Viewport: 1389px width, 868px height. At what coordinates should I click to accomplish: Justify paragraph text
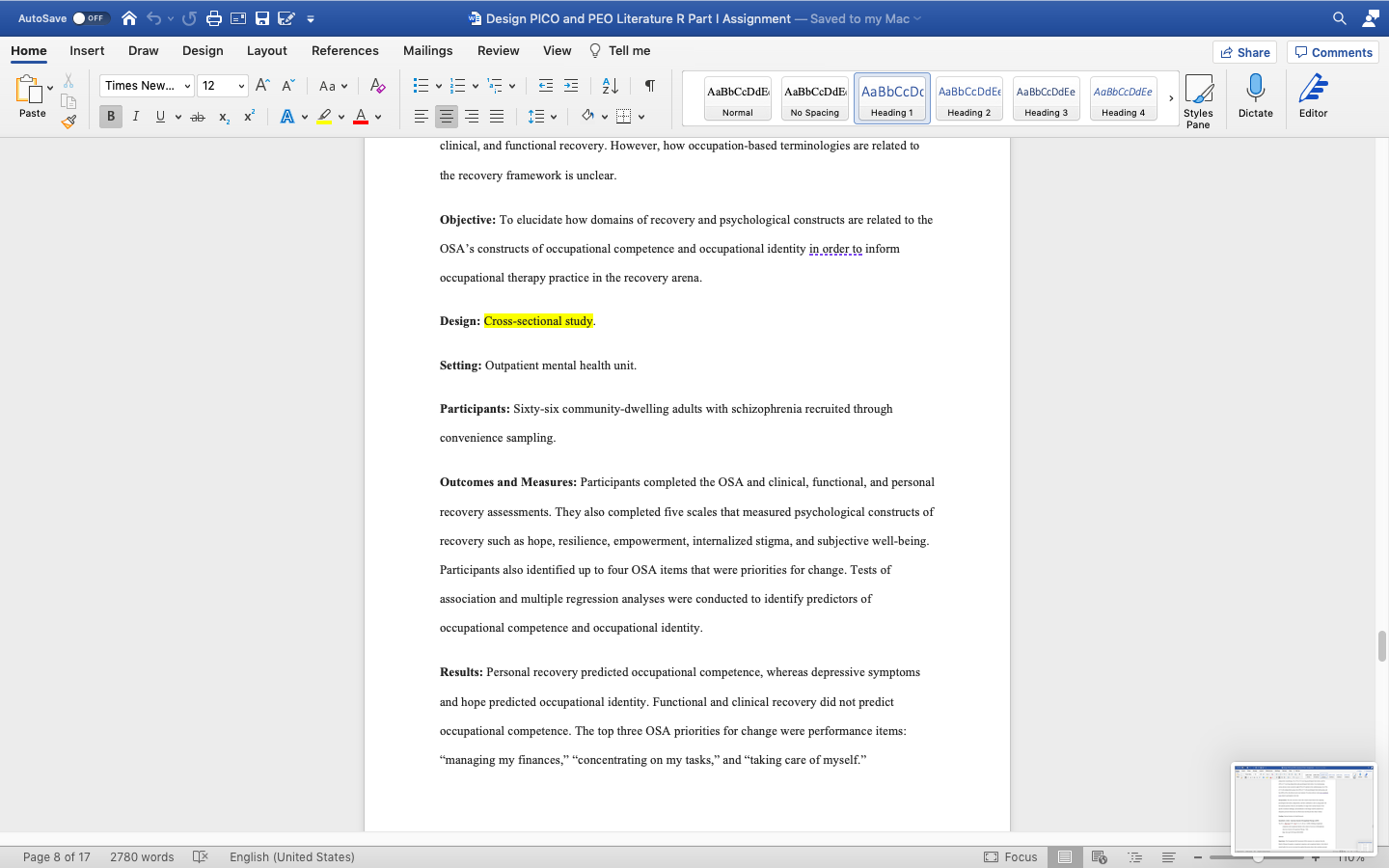(497, 117)
